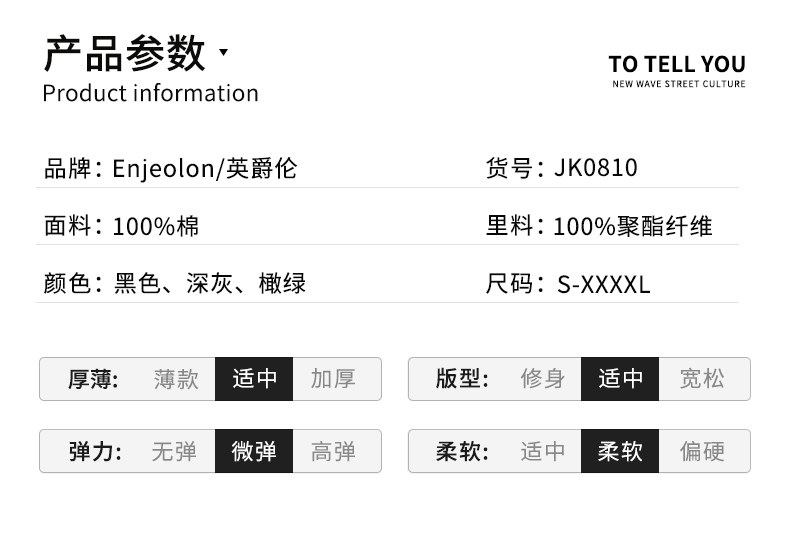Click the size range S-XXXXL
Viewport: 790px width, 540px height.
pyautogui.click(x=603, y=284)
